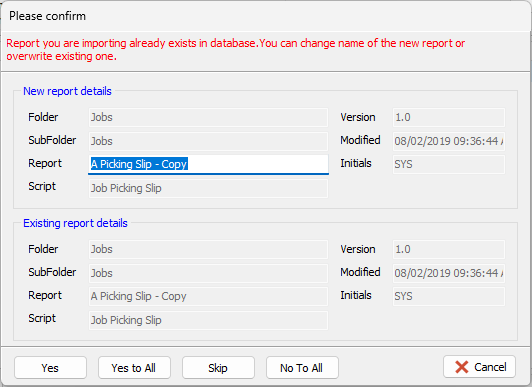This screenshot has height=387, width=532.
Task: Edit the new Report name field
Action: click(208, 164)
